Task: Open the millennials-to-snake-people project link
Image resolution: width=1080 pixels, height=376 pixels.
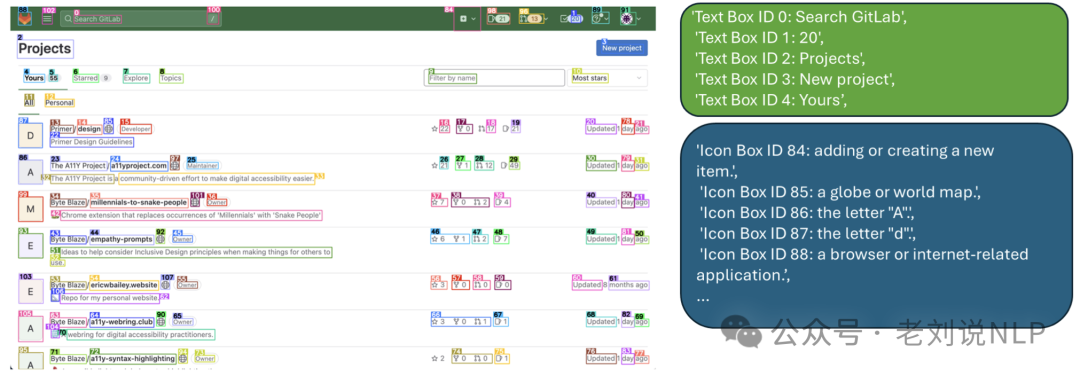Action: pos(138,202)
